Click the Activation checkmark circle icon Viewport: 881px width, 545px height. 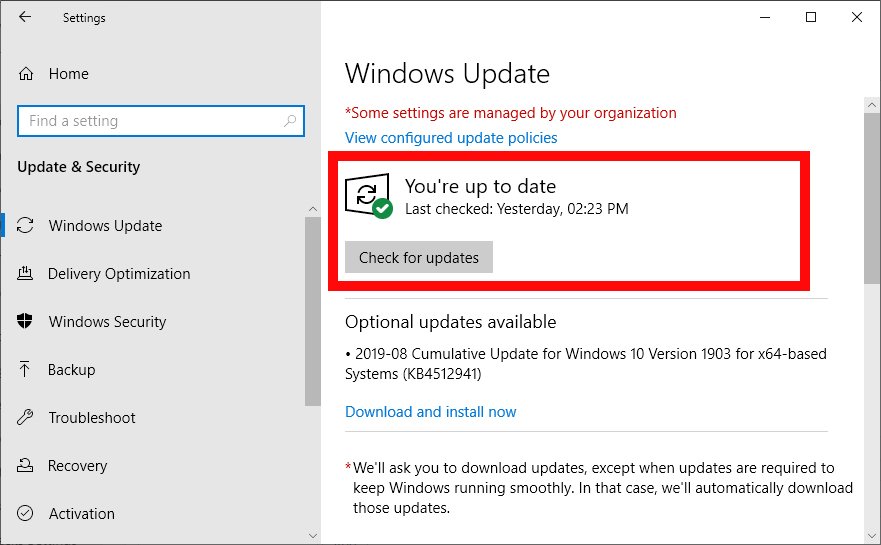(27, 514)
